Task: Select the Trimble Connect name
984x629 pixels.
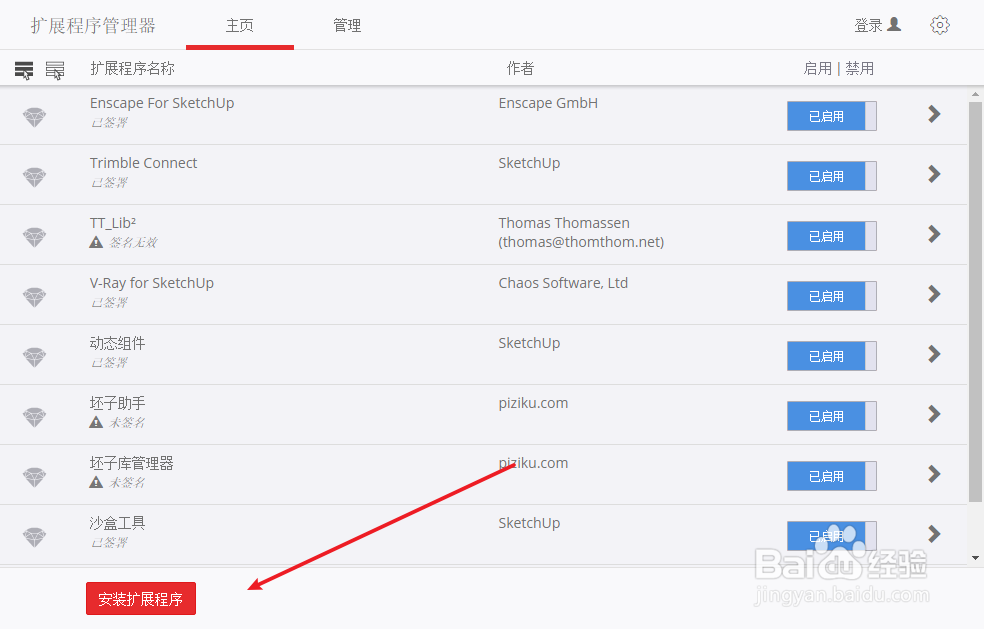Action: pos(143,163)
